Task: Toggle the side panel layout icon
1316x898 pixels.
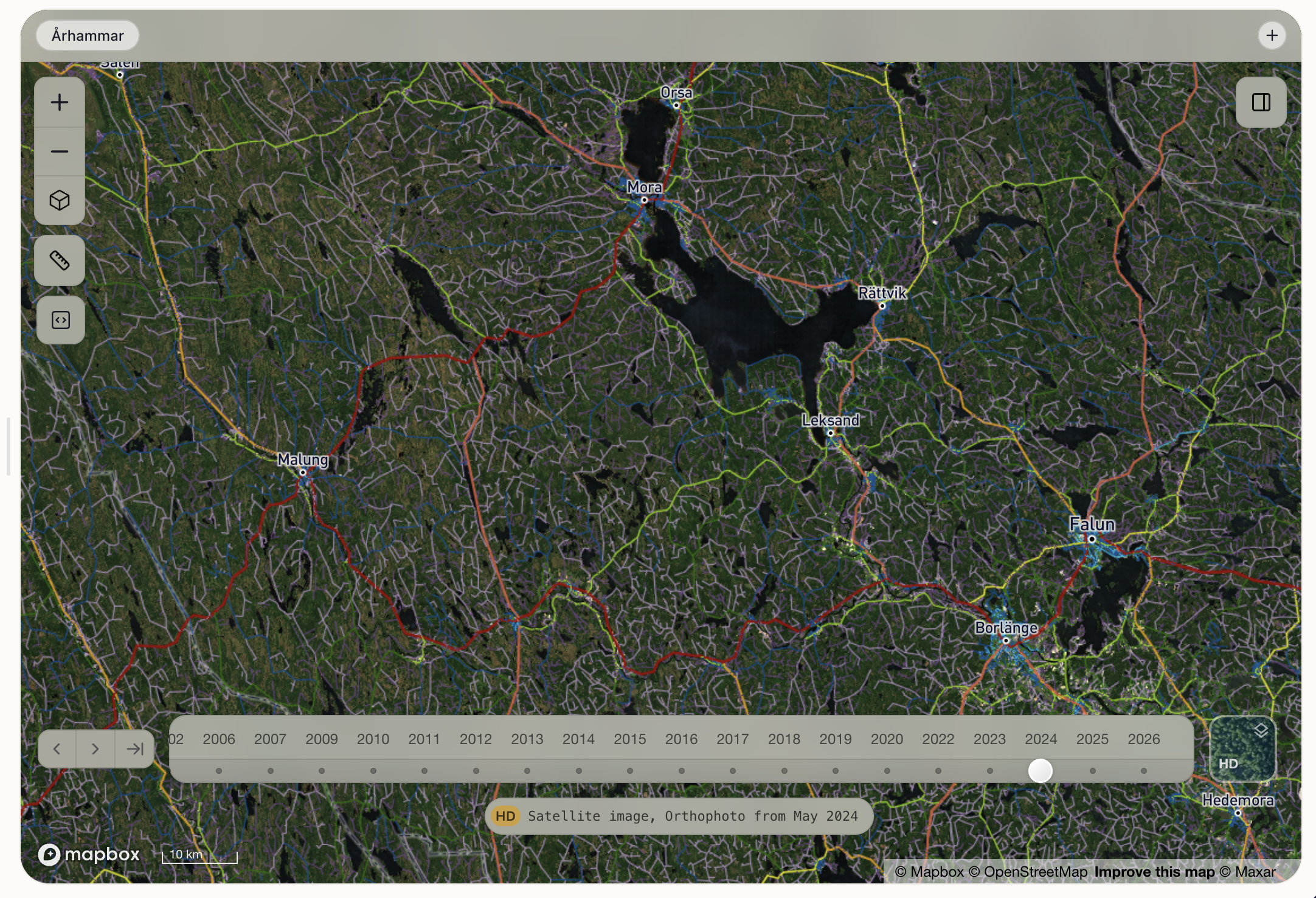Action: (1261, 102)
